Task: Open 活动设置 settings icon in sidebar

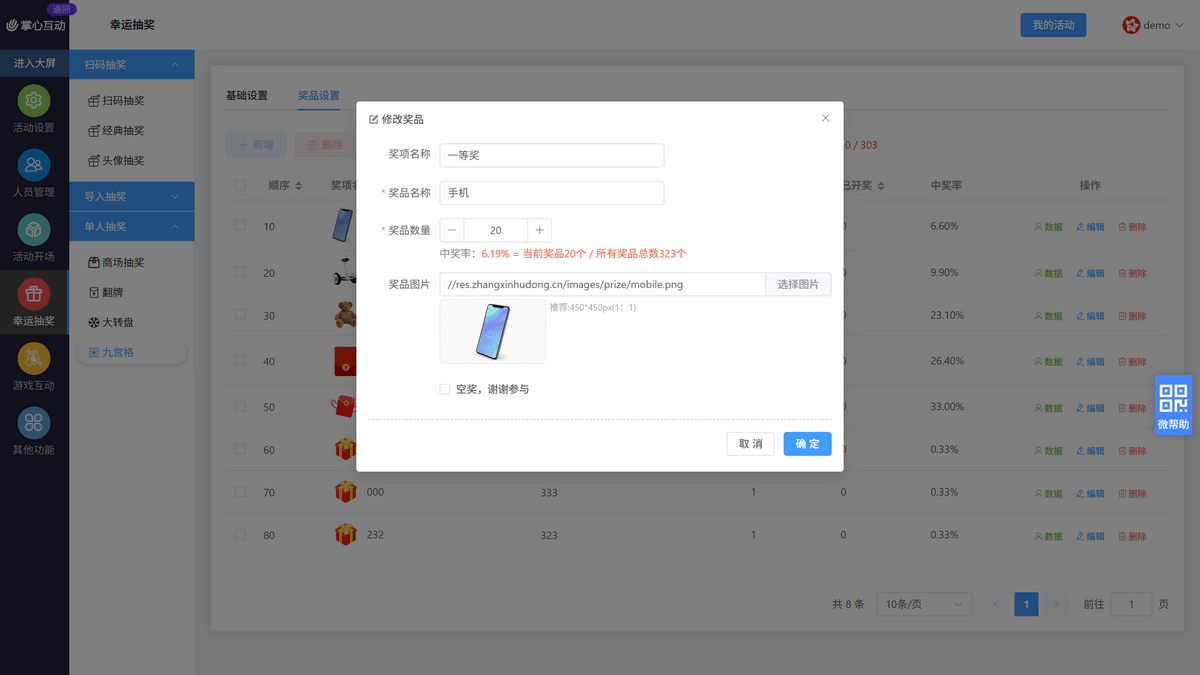Action: pyautogui.click(x=34, y=101)
